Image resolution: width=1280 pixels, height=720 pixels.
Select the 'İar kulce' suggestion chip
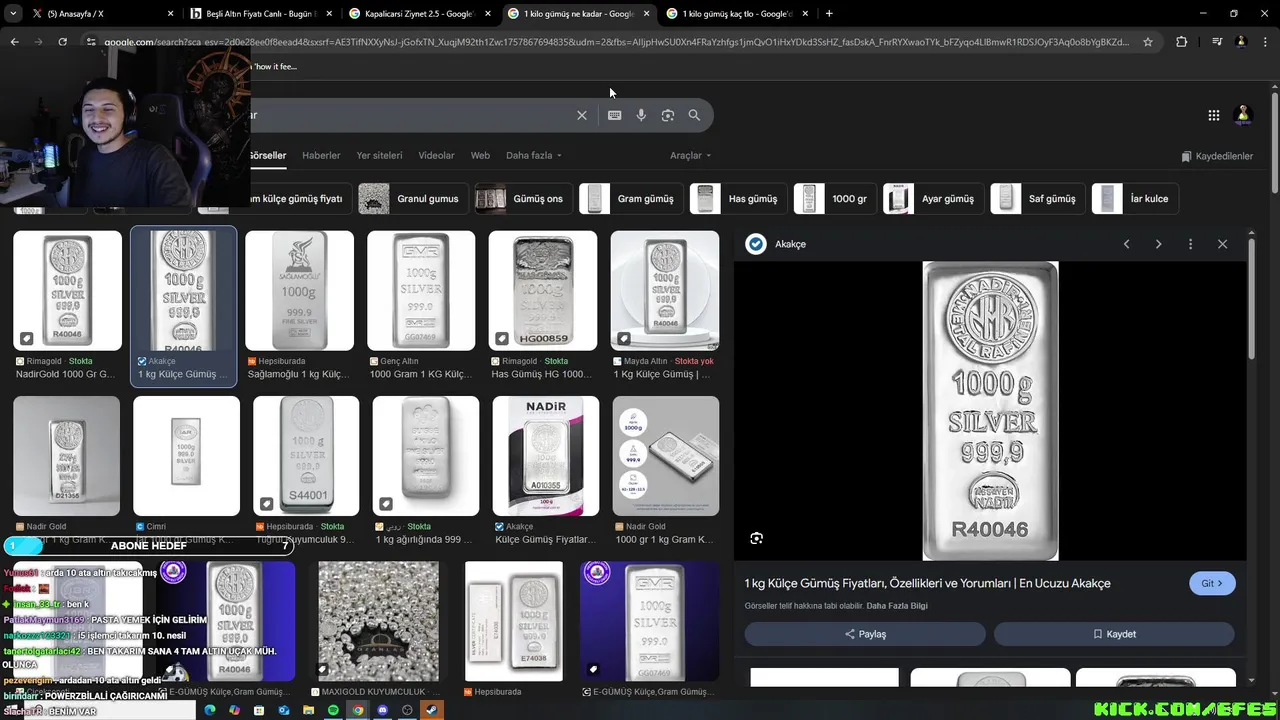(x=1135, y=199)
